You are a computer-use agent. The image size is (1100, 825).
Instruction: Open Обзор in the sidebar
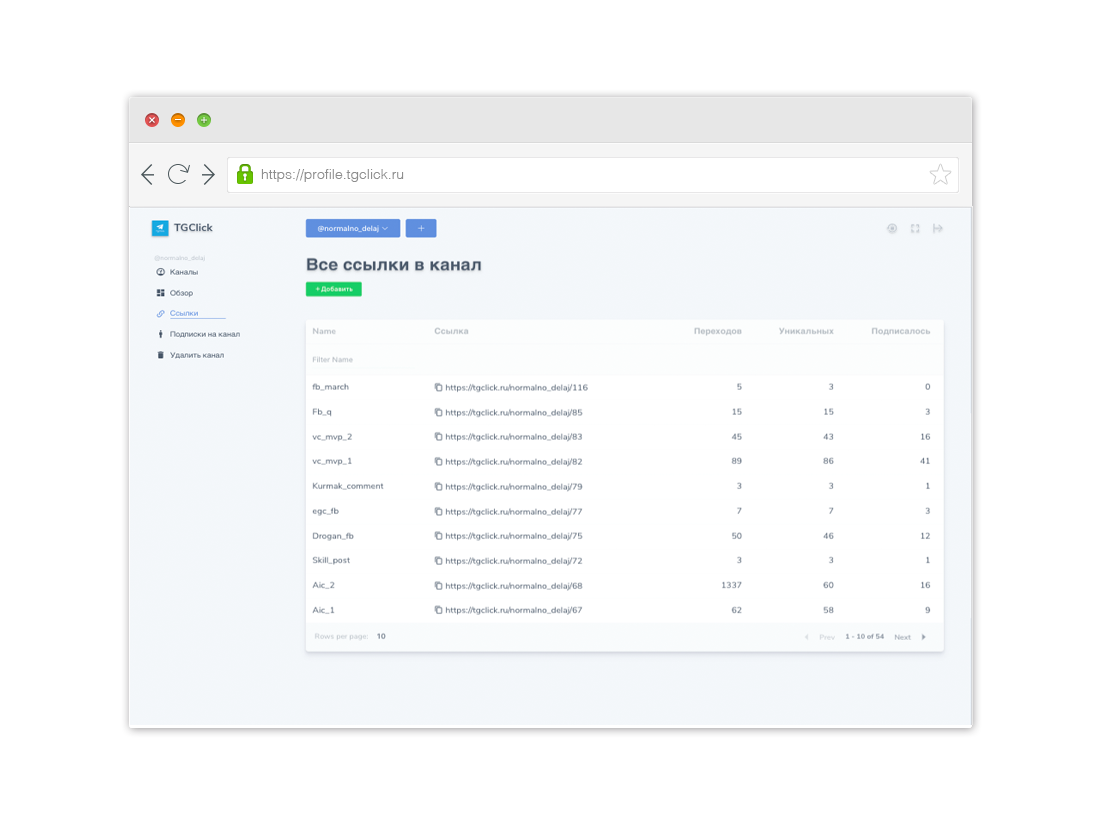(181, 293)
